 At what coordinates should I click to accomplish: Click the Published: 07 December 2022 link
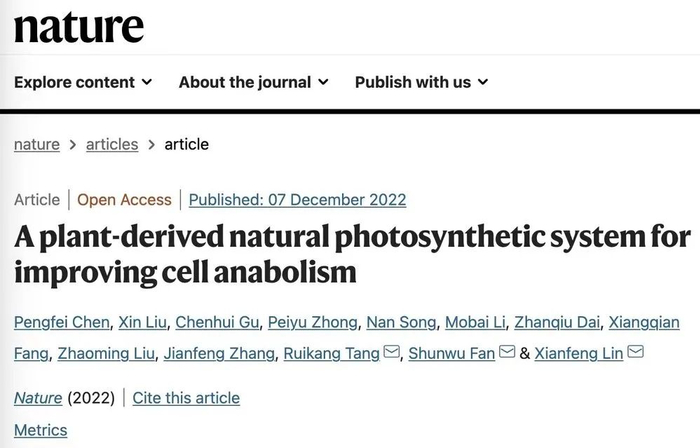point(297,199)
